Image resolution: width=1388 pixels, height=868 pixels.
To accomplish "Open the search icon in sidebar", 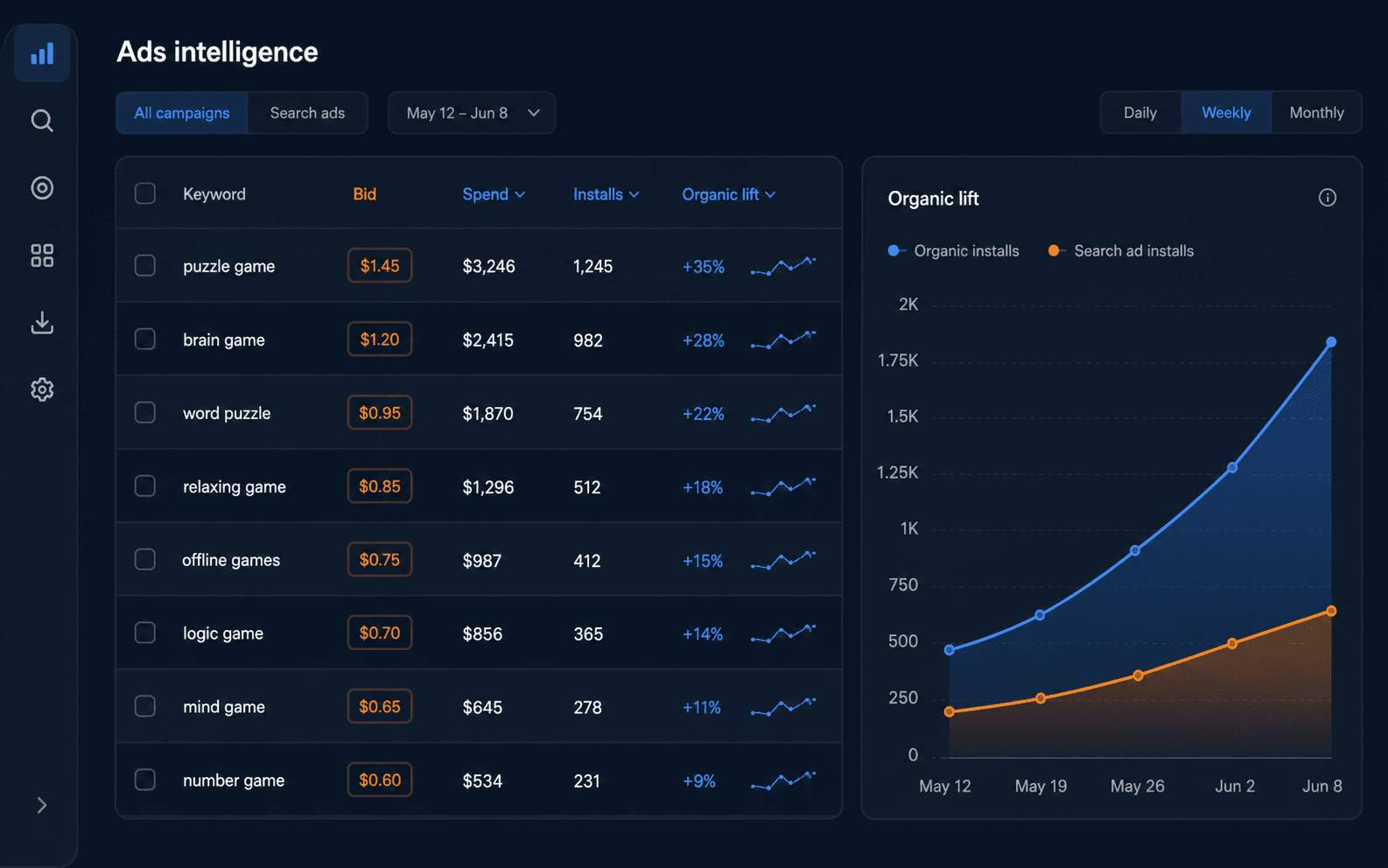I will click(42, 121).
